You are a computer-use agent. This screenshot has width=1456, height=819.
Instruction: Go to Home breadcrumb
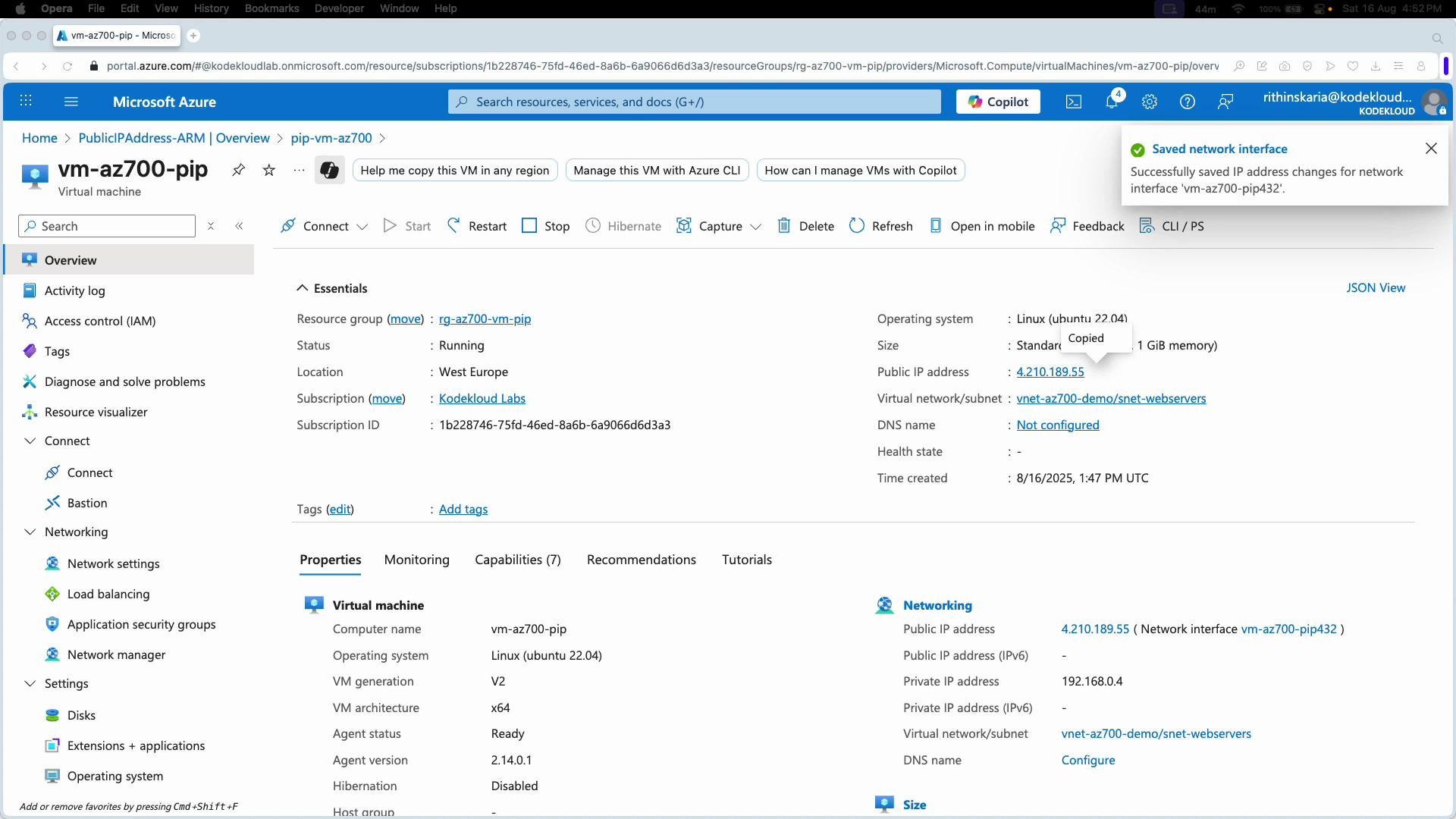click(39, 138)
